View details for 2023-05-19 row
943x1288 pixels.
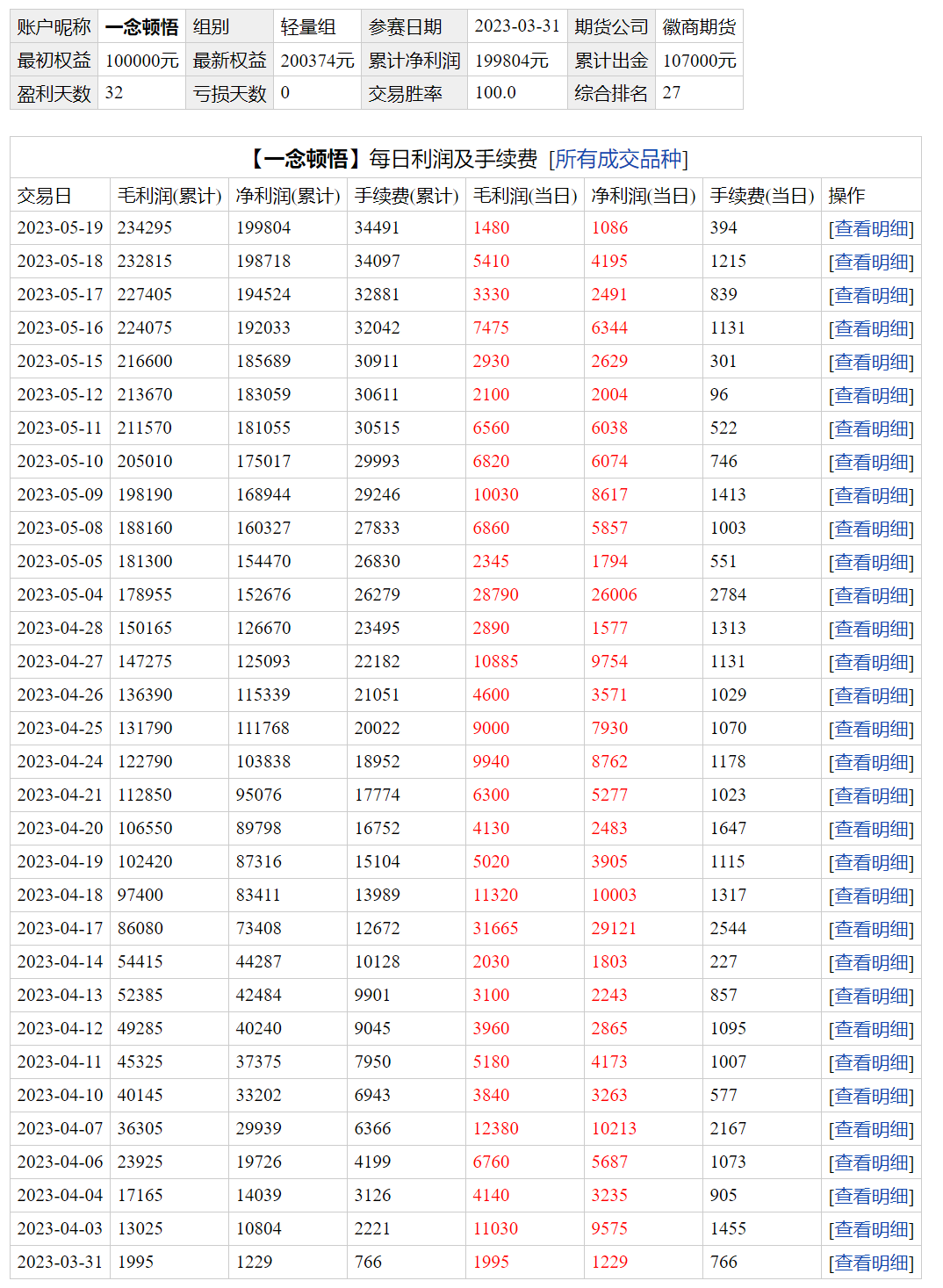click(x=871, y=228)
